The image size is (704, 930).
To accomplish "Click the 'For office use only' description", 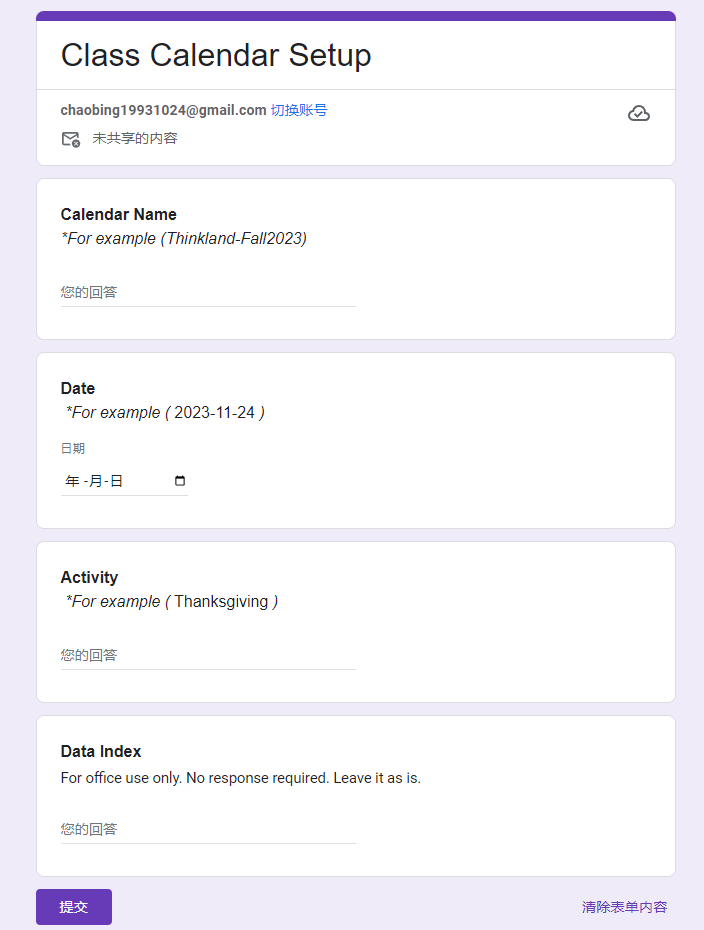I will click(x=240, y=777).
